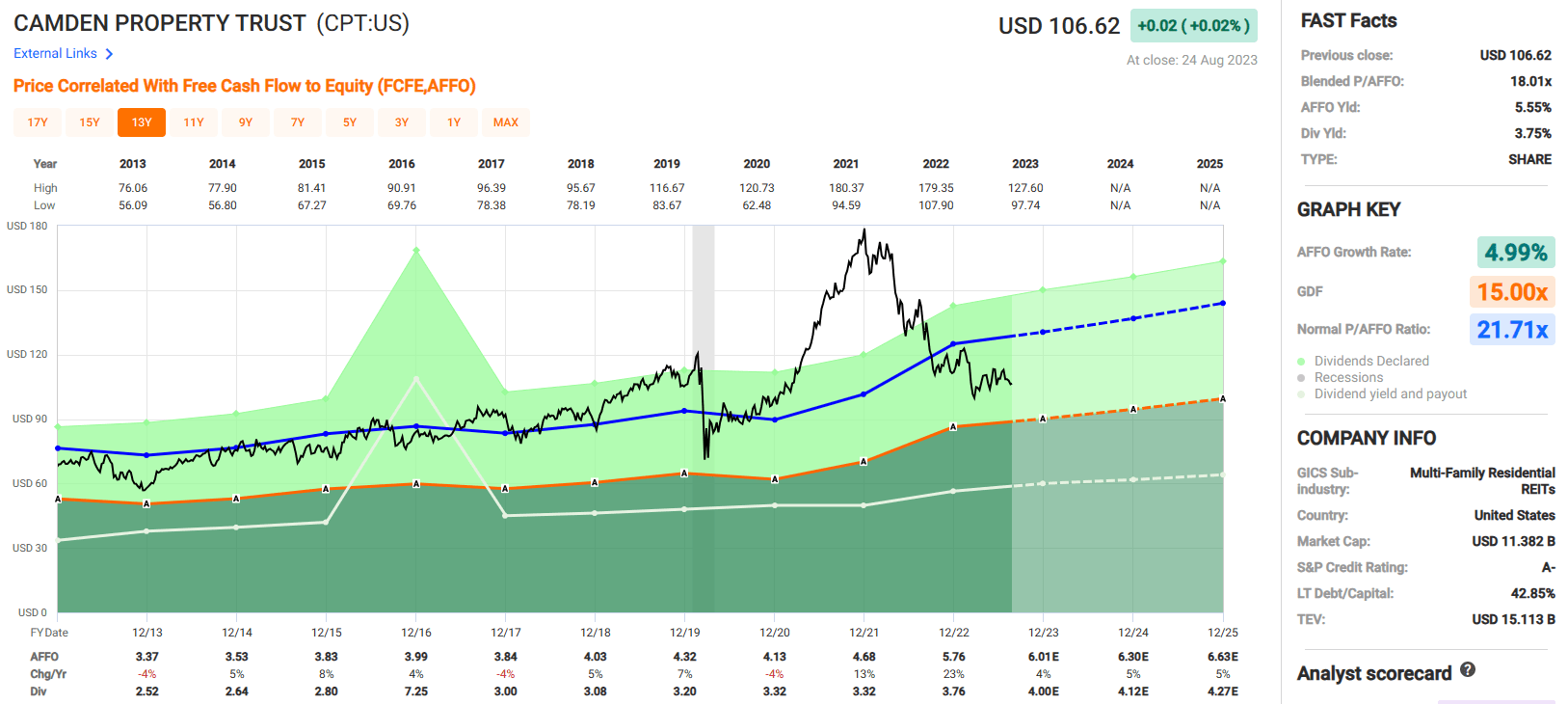Image resolution: width=1568 pixels, height=704 pixels.
Task: Click the 12/22 AFFO value 5.76
Action: pos(954,657)
